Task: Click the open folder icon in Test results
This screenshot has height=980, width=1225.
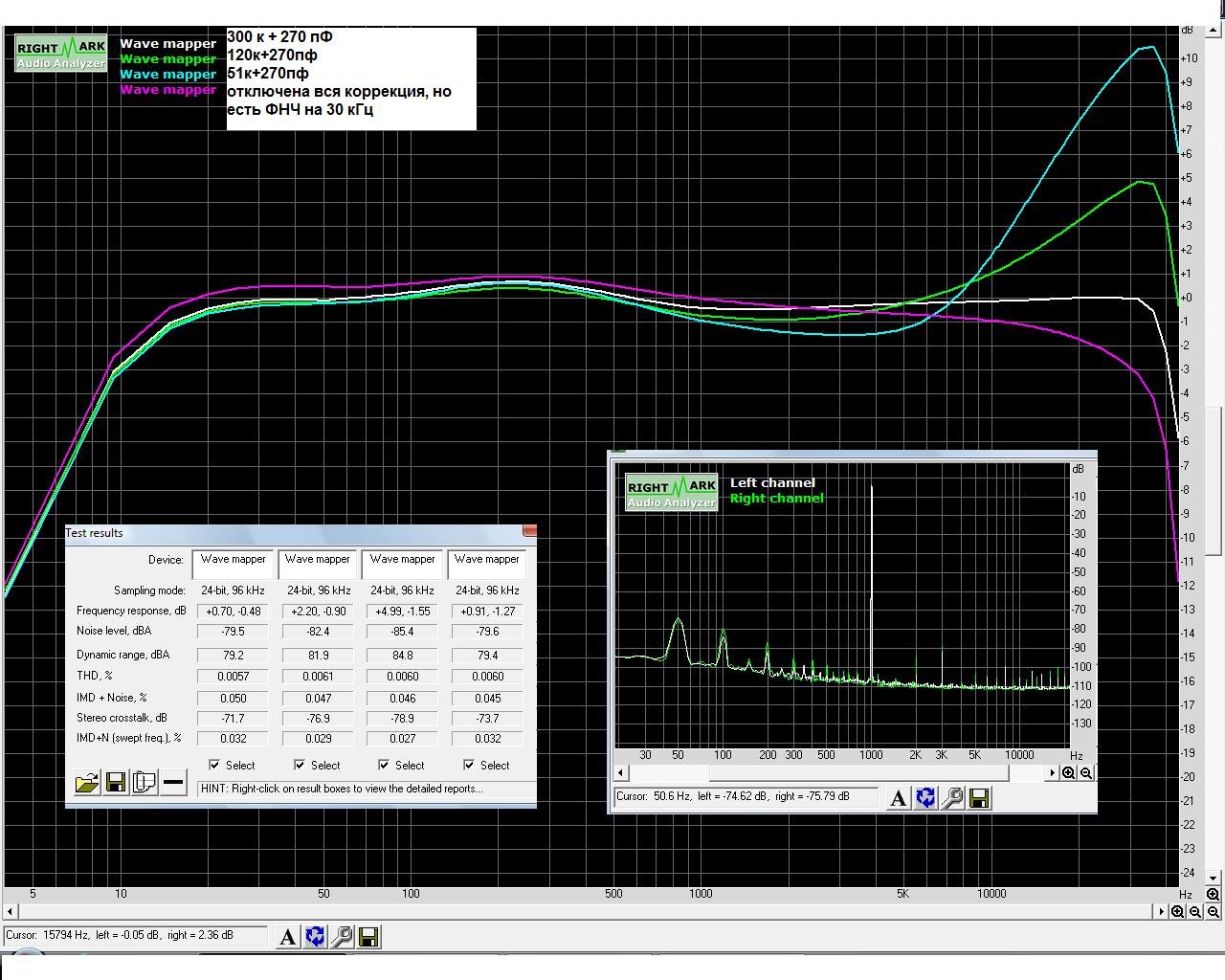Action: 86,784
